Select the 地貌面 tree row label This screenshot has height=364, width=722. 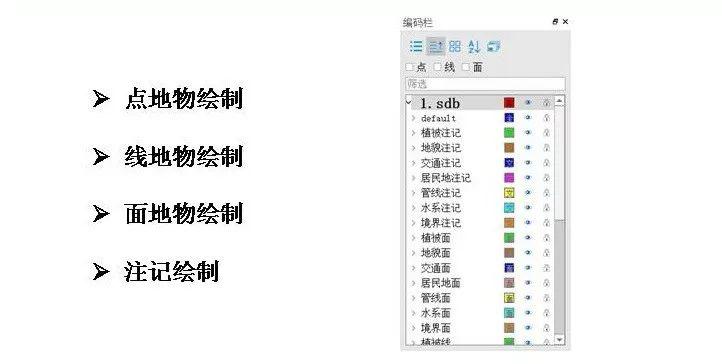[x=436, y=253]
